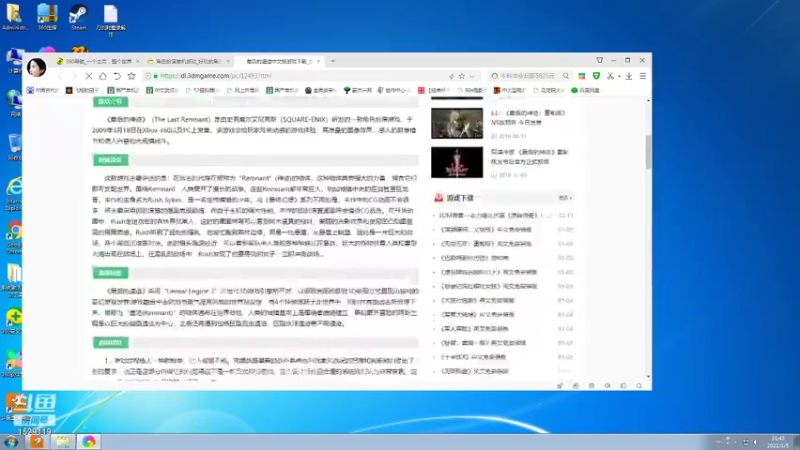Click the skin/shirt icon in title bar
Image resolution: width=800 pixels, height=450 pixels.
599,60
